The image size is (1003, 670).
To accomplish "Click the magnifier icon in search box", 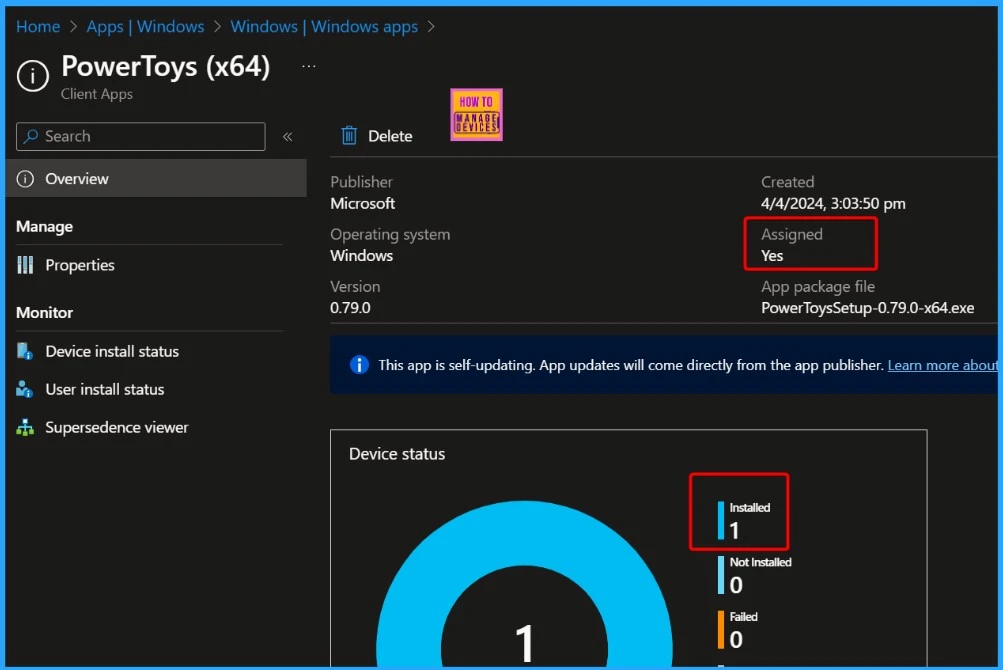I will pos(30,136).
